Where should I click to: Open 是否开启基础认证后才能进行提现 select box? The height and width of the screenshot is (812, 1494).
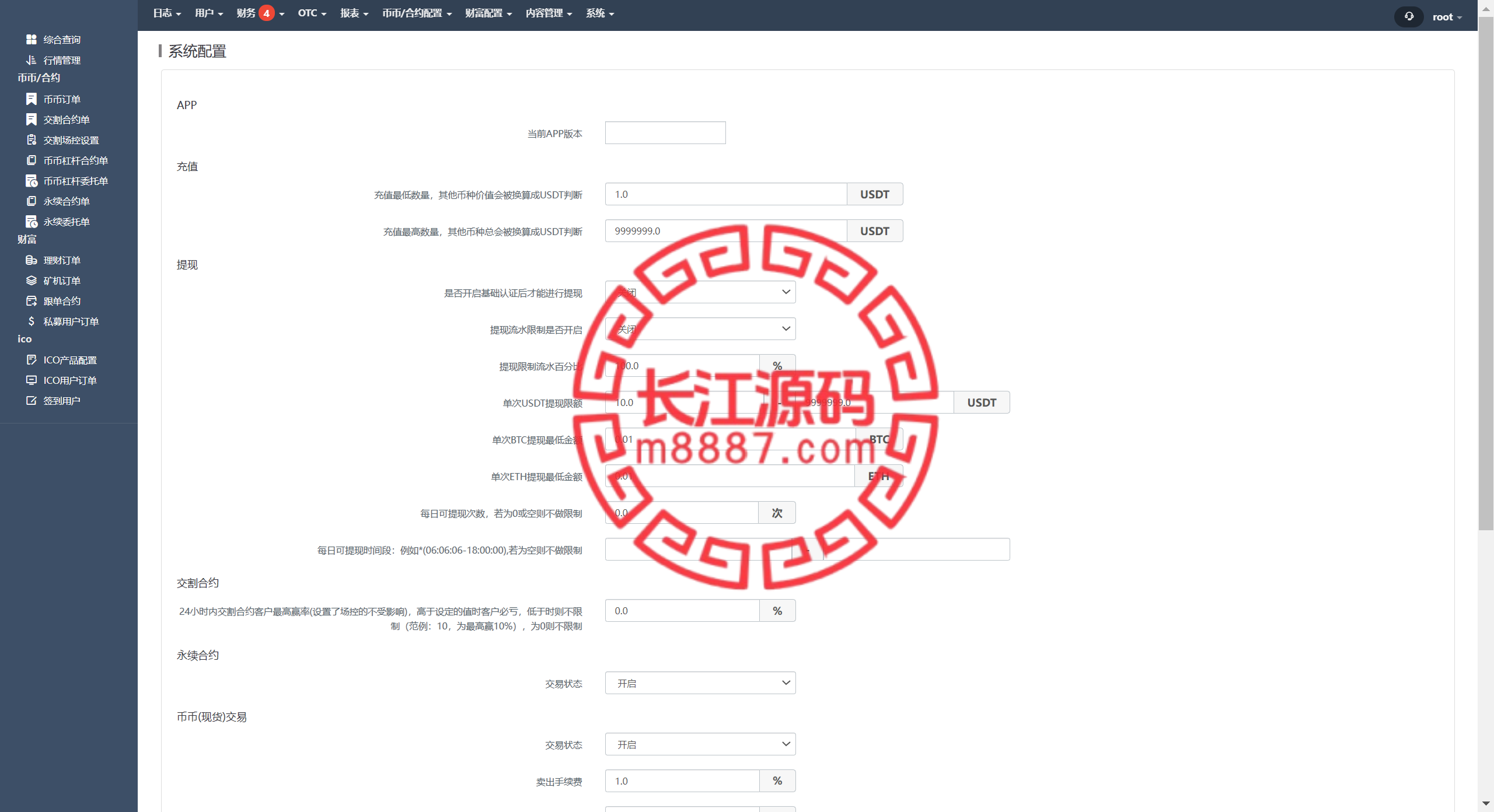coord(700,292)
